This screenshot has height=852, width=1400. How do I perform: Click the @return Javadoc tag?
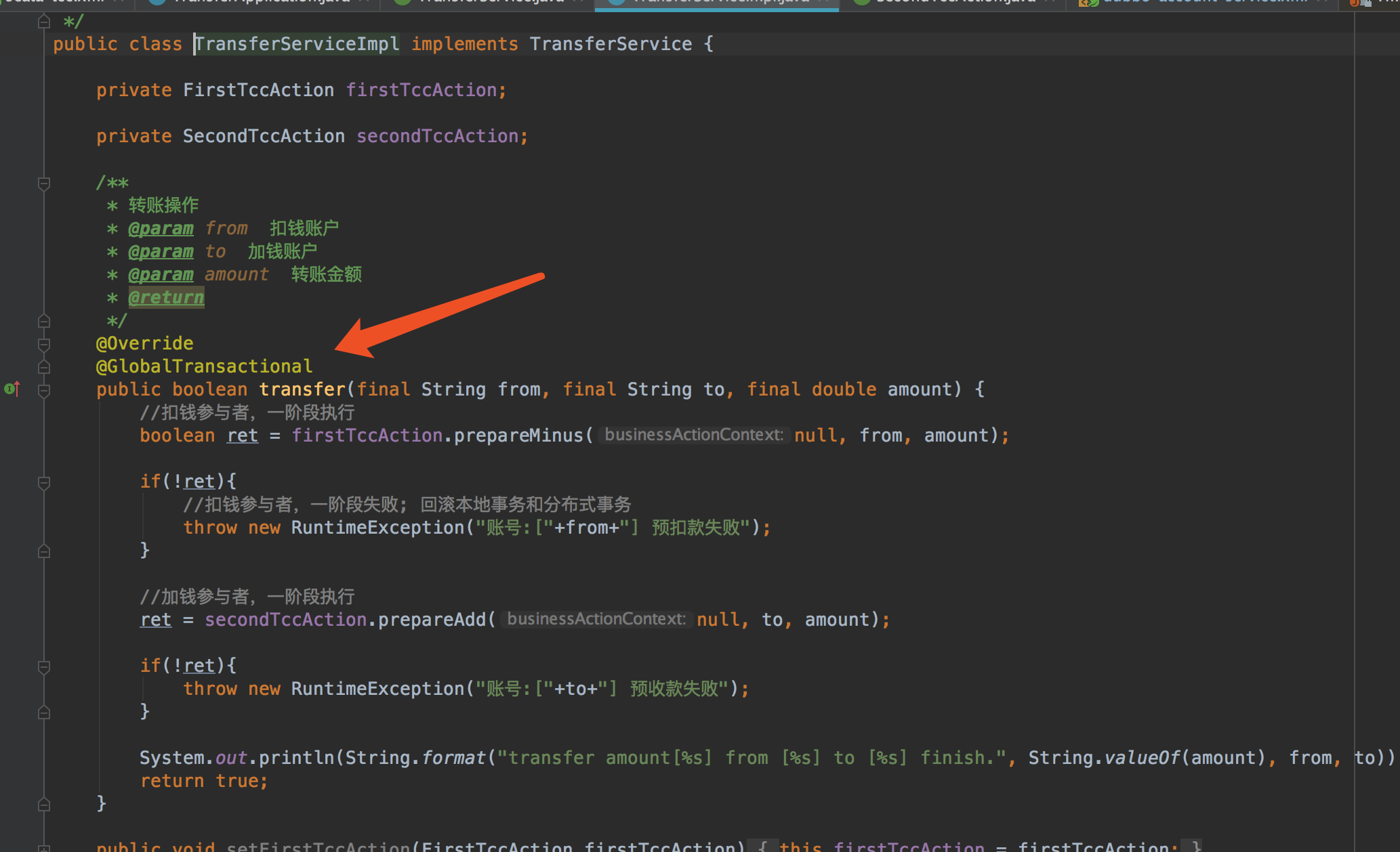click(x=166, y=297)
